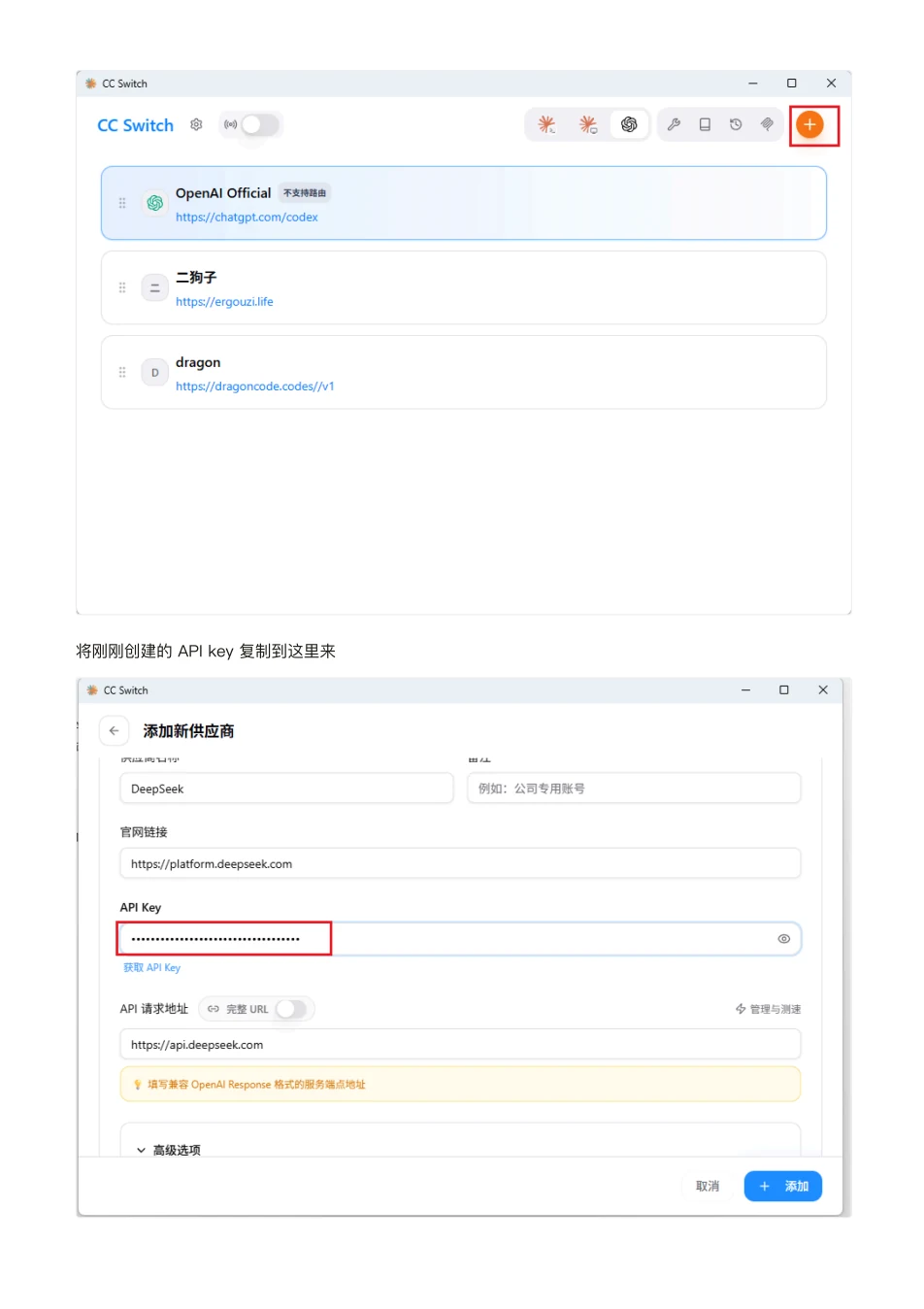Select the 二狗子 provider card
The height and width of the screenshot is (1309, 924).
click(464, 287)
